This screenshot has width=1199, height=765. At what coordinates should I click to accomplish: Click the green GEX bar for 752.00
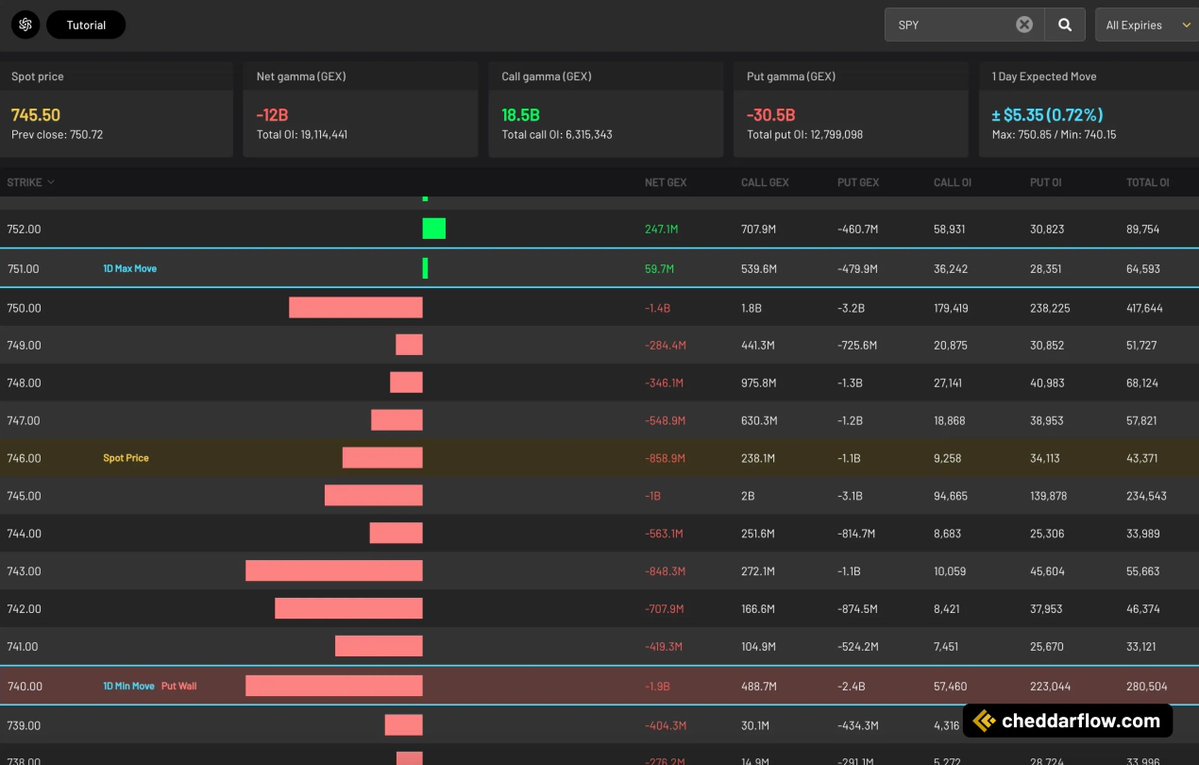[x=434, y=229]
